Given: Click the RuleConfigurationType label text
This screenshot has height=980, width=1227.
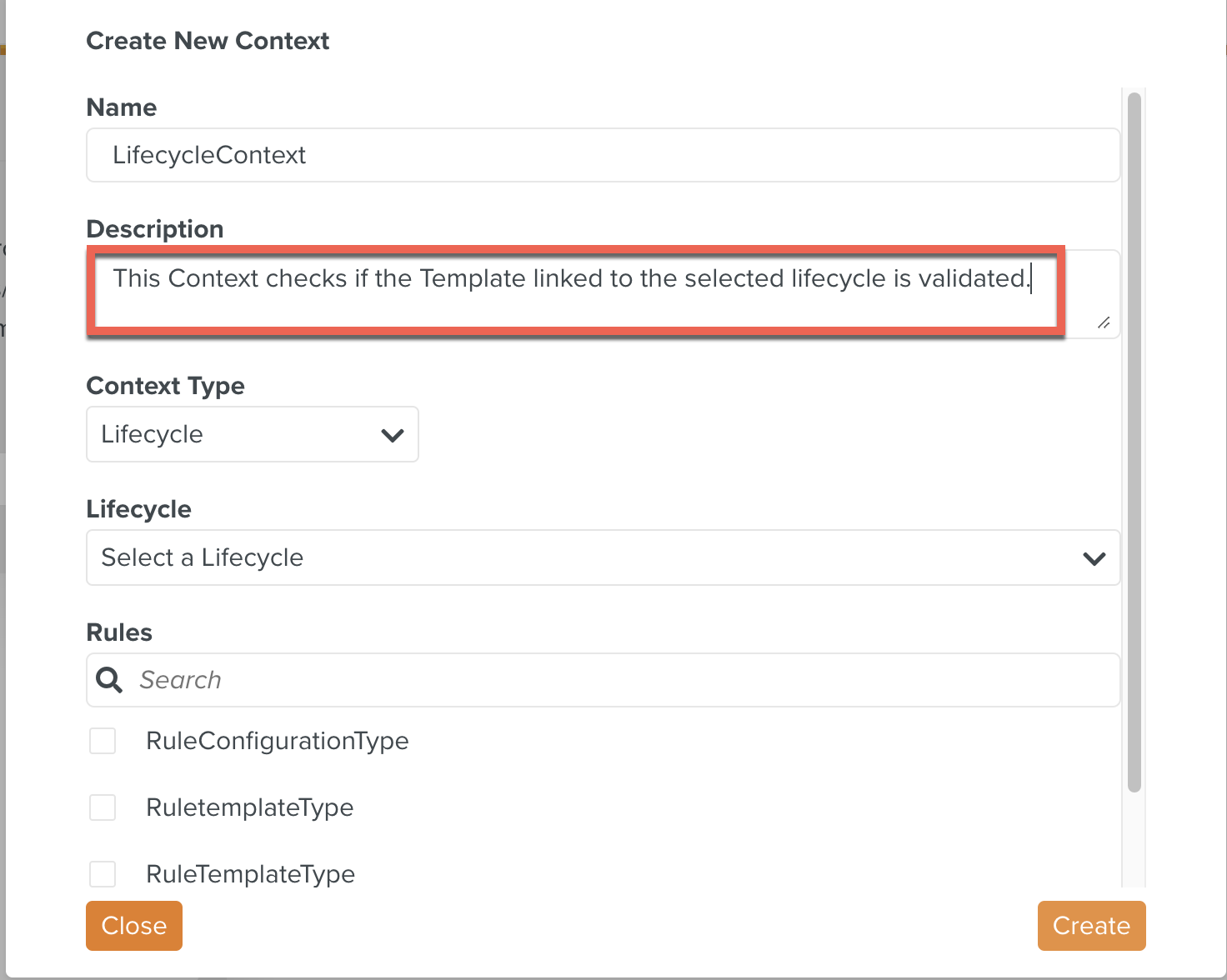Looking at the screenshot, I should click(277, 741).
